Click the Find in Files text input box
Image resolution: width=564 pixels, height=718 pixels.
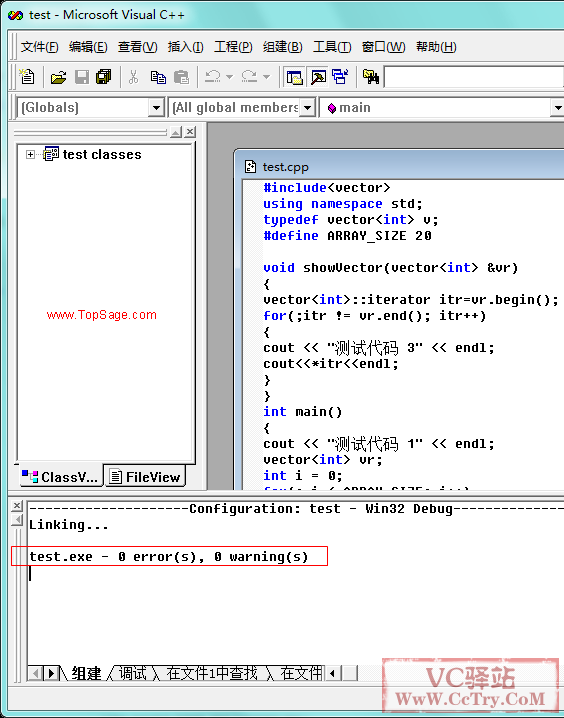(474, 77)
